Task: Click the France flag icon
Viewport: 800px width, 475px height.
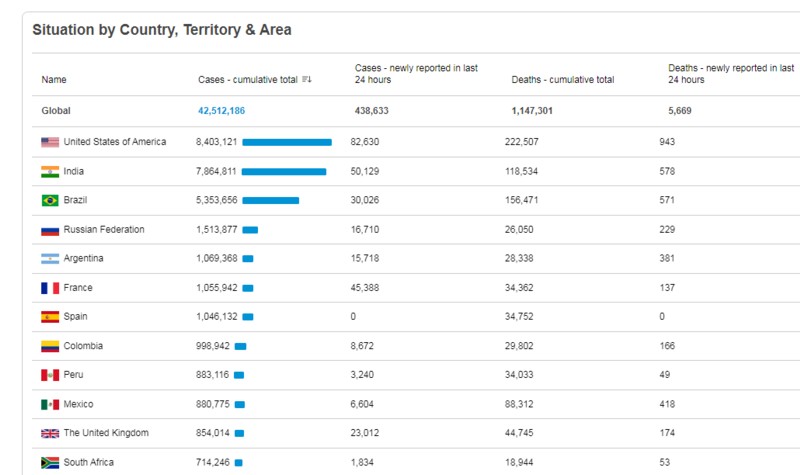Action: point(50,288)
